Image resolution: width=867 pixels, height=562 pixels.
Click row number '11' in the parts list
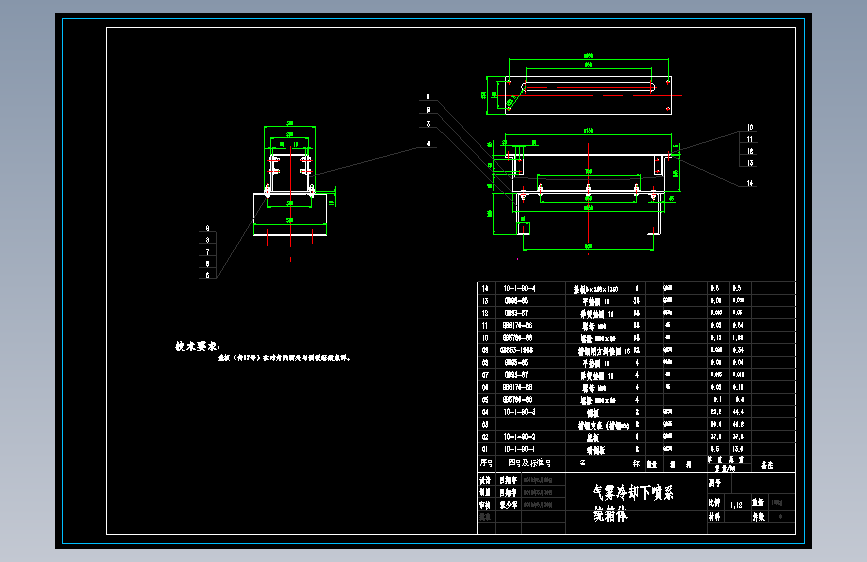tap(485, 325)
